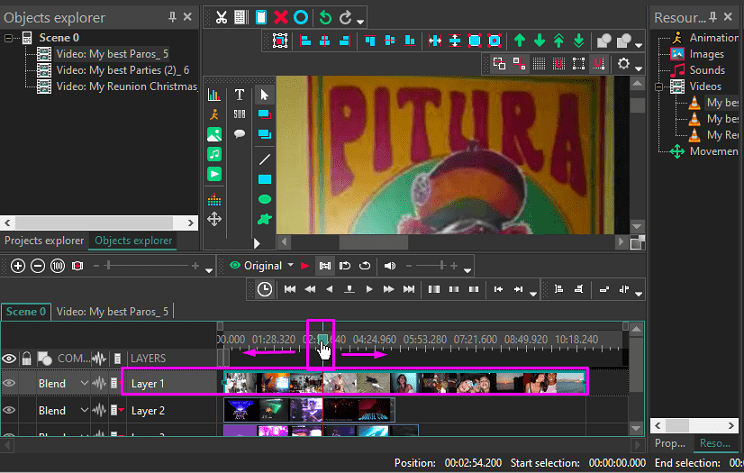Select the Text tool T icon
744x473 pixels.
239,95
